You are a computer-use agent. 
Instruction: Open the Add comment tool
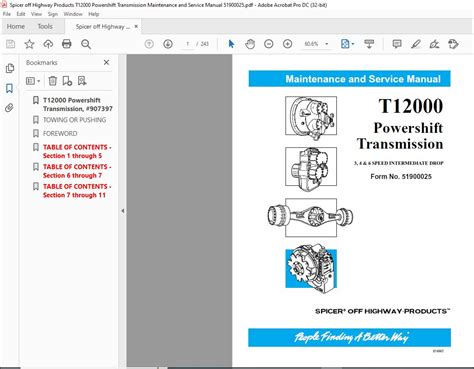click(397, 44)
